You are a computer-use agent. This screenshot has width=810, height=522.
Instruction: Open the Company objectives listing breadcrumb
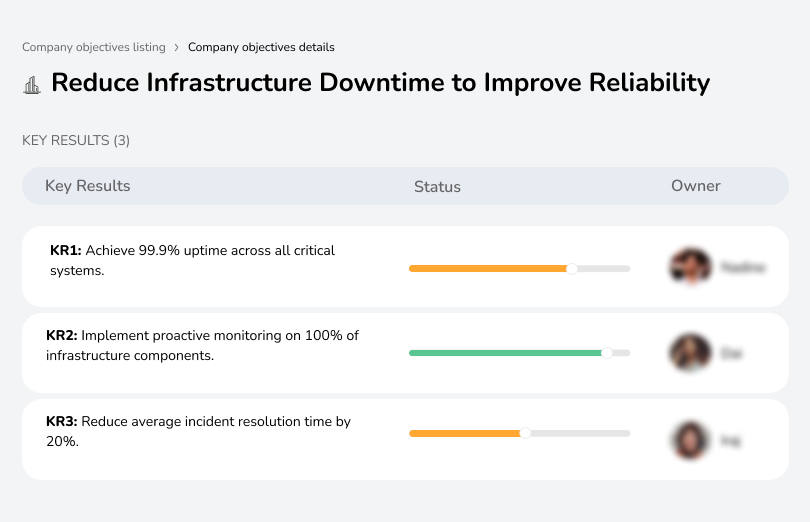[x=94, y=47]
